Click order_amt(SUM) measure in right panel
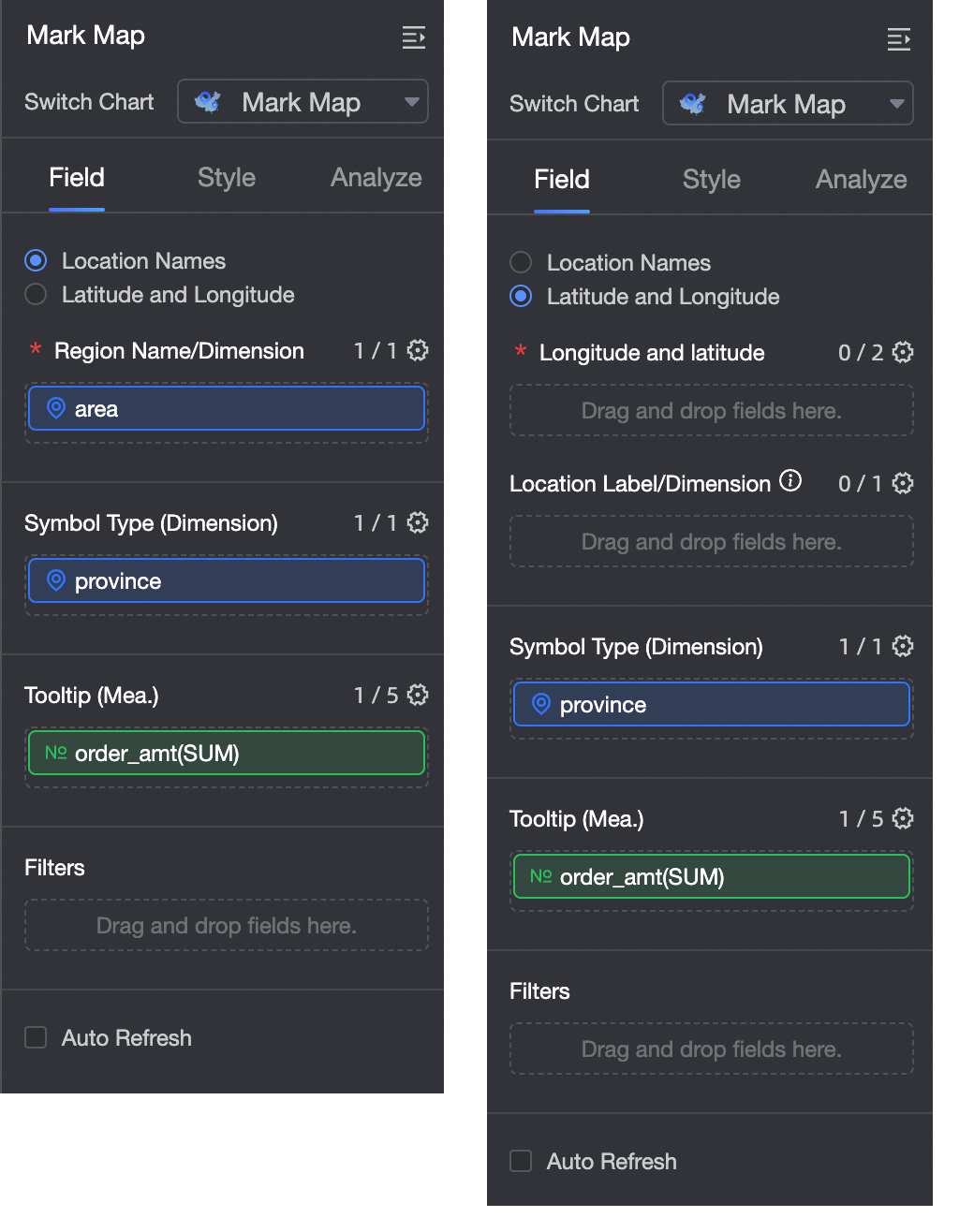This screenshot has height=1232, width=974. 712,877
